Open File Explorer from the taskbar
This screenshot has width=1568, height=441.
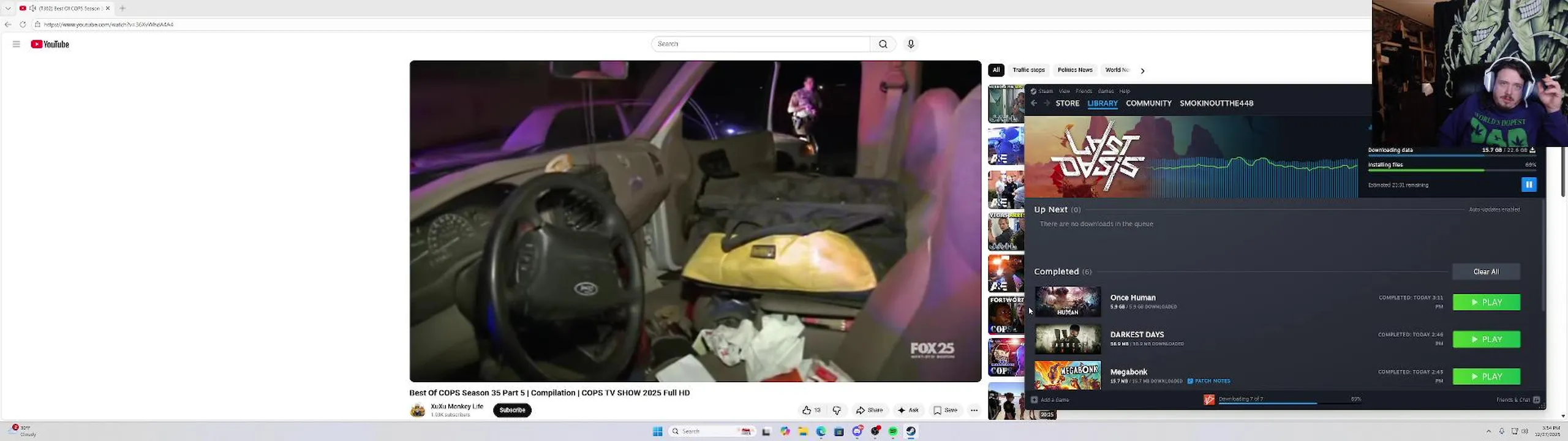pyautogui.click(x=803, y=431)
